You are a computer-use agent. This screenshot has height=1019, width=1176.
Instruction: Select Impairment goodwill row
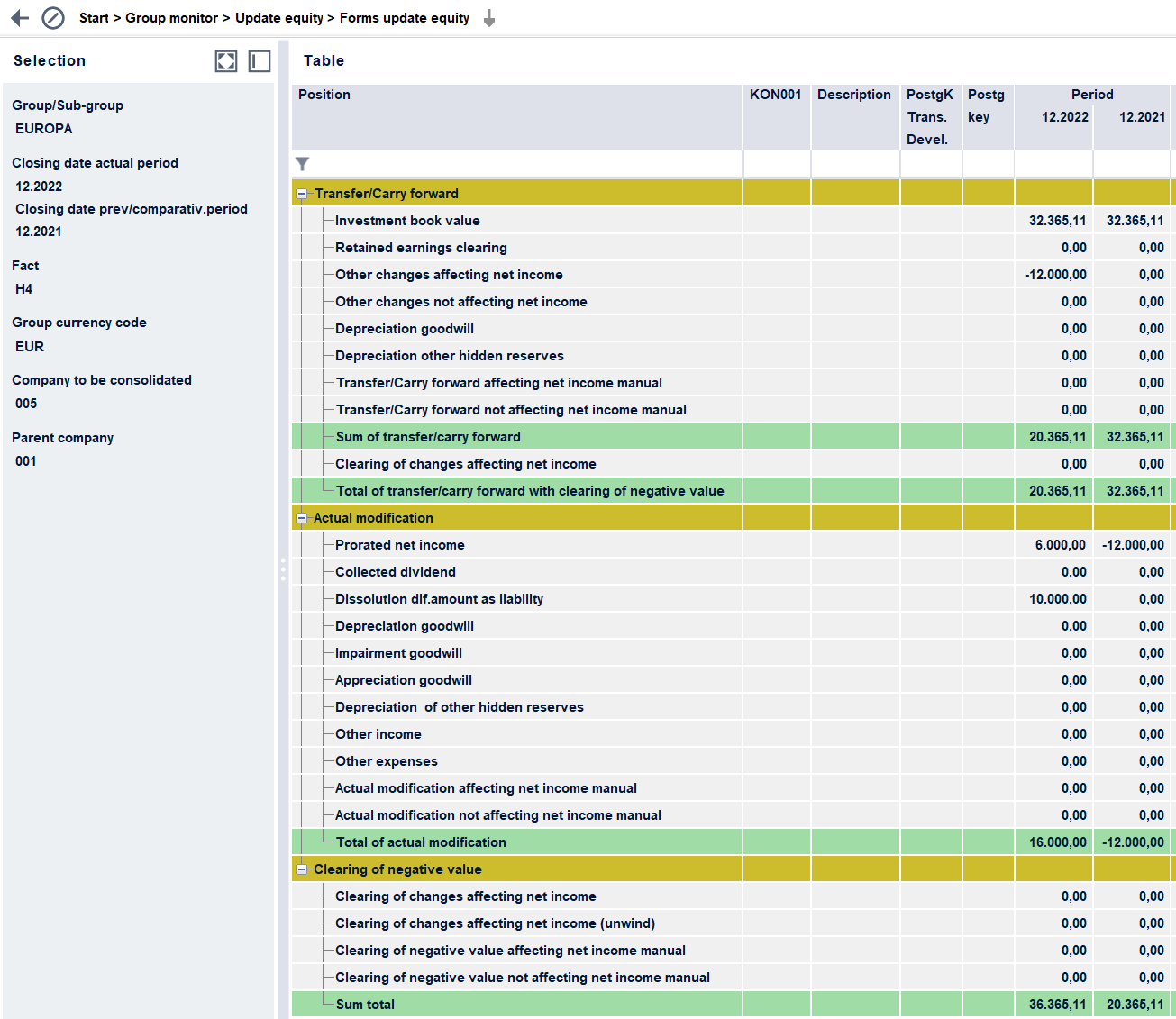(734, 653)
